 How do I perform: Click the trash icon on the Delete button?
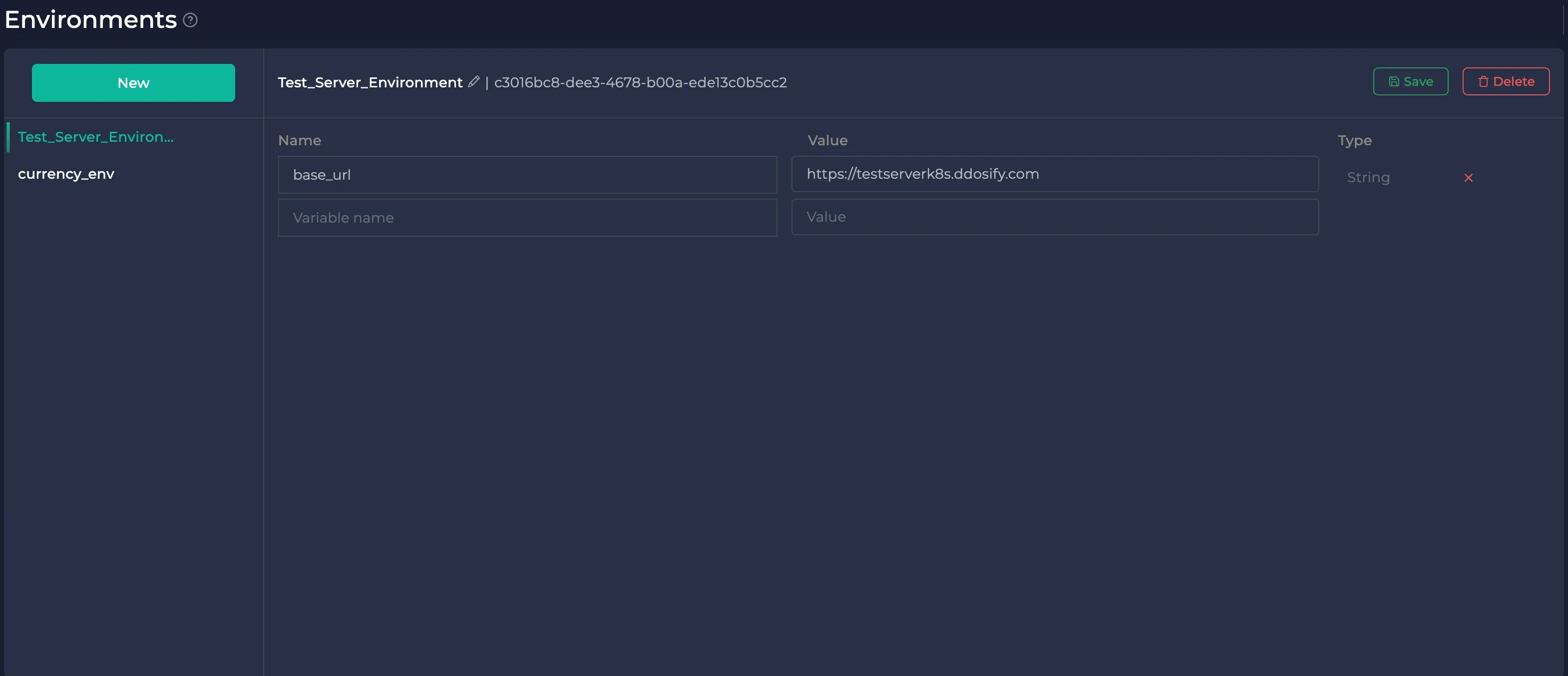point(1482,81)
